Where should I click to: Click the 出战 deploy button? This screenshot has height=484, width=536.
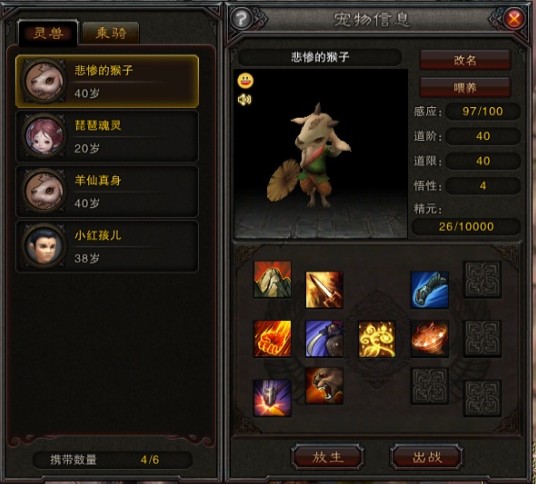(x=427, y=457)
